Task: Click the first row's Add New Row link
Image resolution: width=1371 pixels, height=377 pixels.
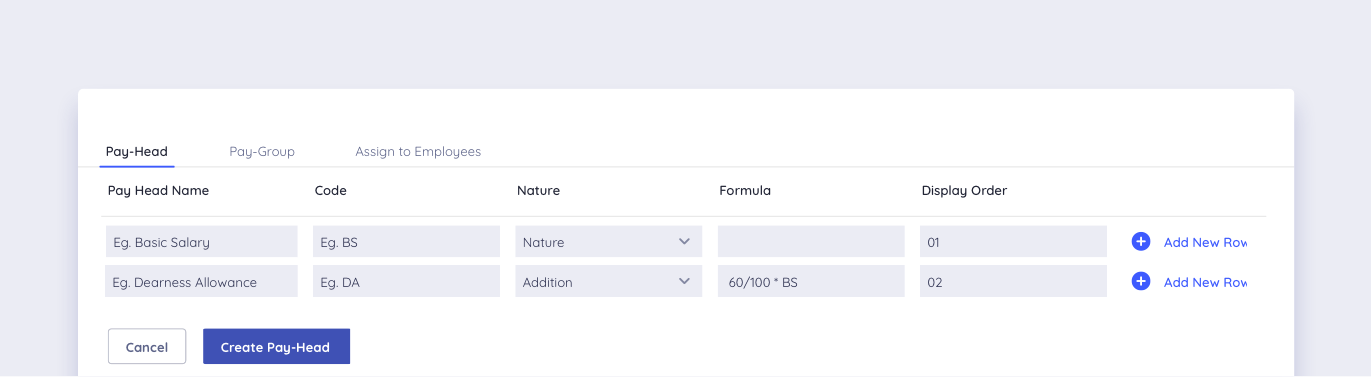Action: 1205,242
